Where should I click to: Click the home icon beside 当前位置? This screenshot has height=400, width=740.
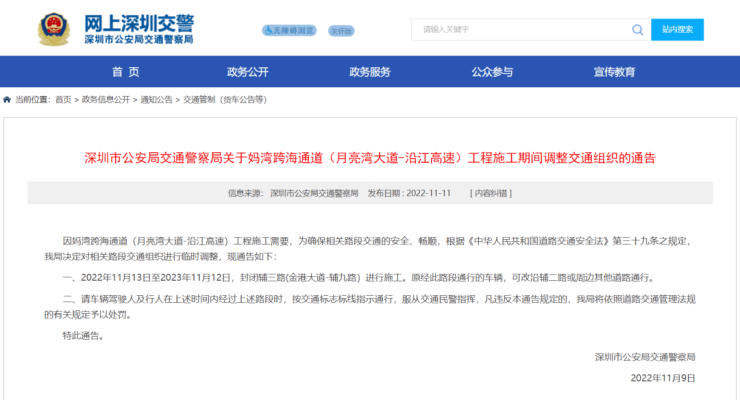[x=8, y=100]
